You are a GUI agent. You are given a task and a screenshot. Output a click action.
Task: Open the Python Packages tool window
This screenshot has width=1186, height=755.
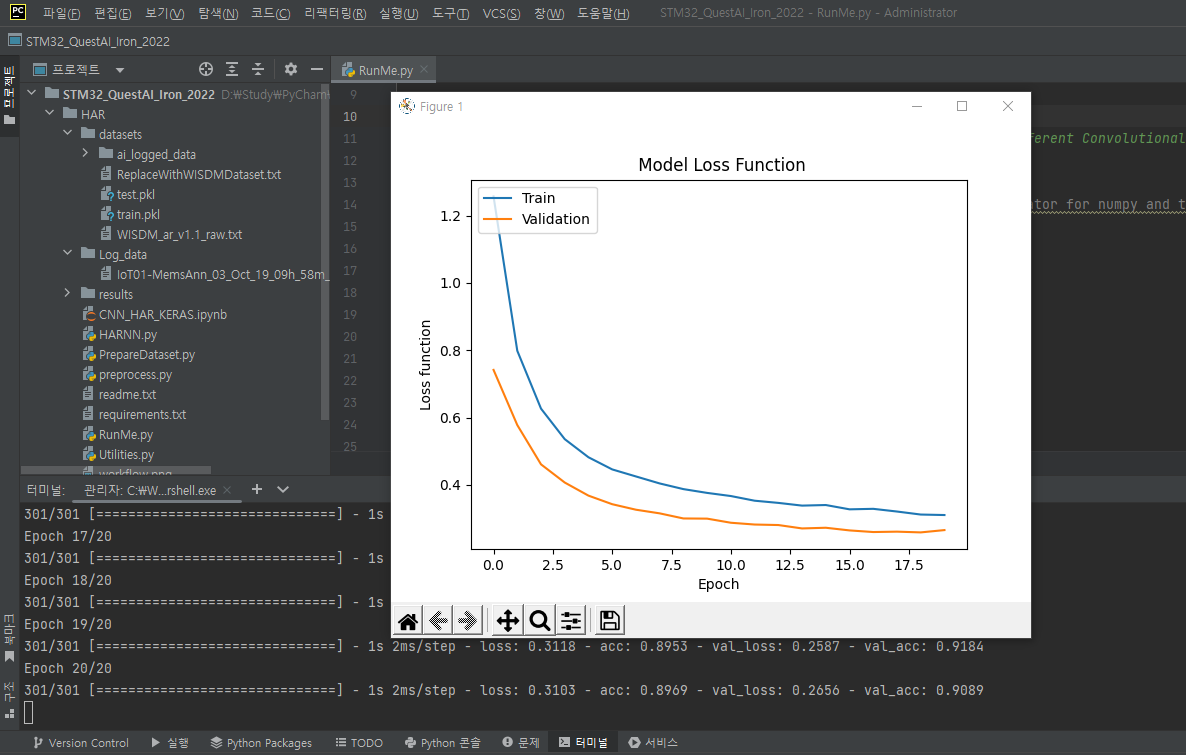click(x=261, y=743)
